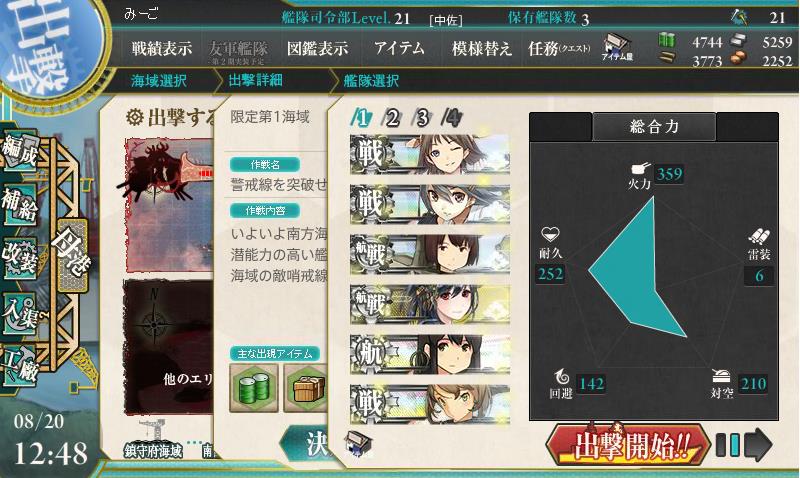Go to next stats page arrow
The height and width of the screenshot is (478, 800).
[758, 445]
